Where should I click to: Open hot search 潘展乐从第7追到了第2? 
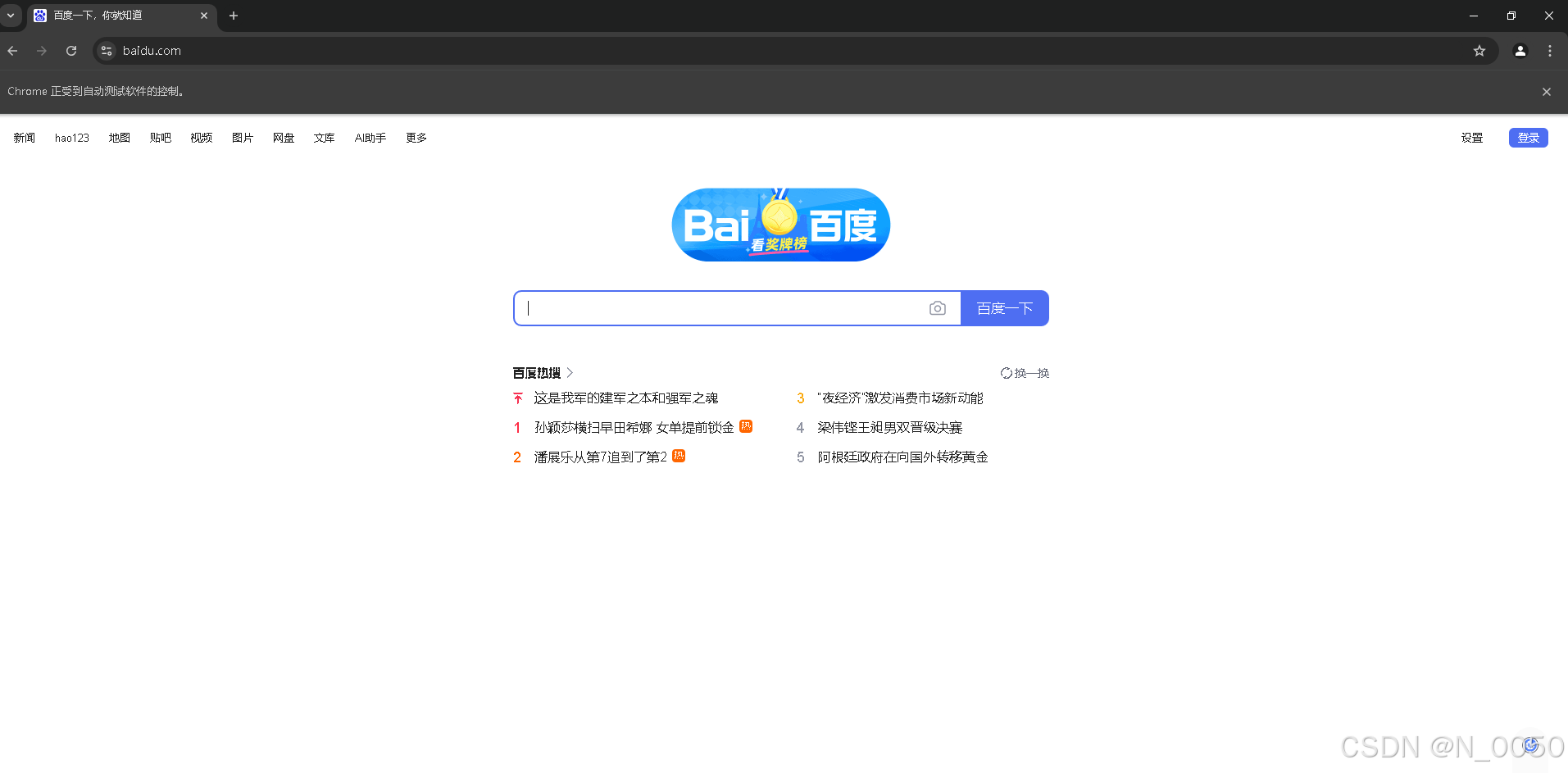click(x=601, y=457)
